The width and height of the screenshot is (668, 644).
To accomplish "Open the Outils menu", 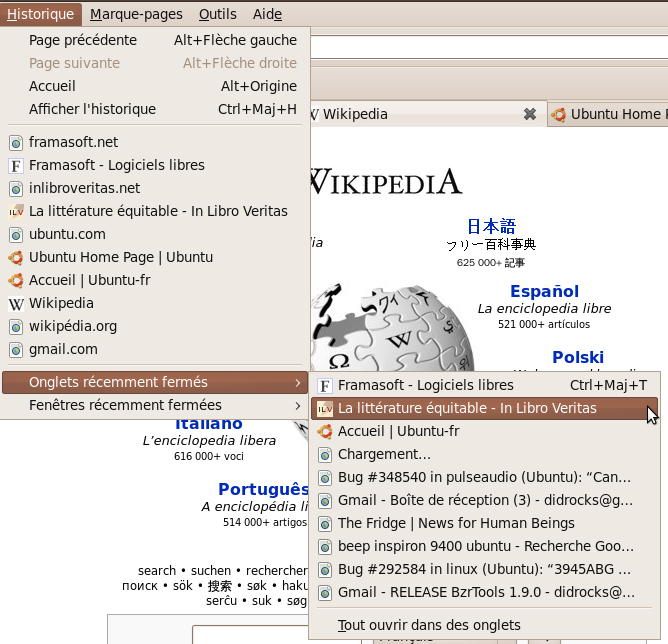I will tap(218, 14).
